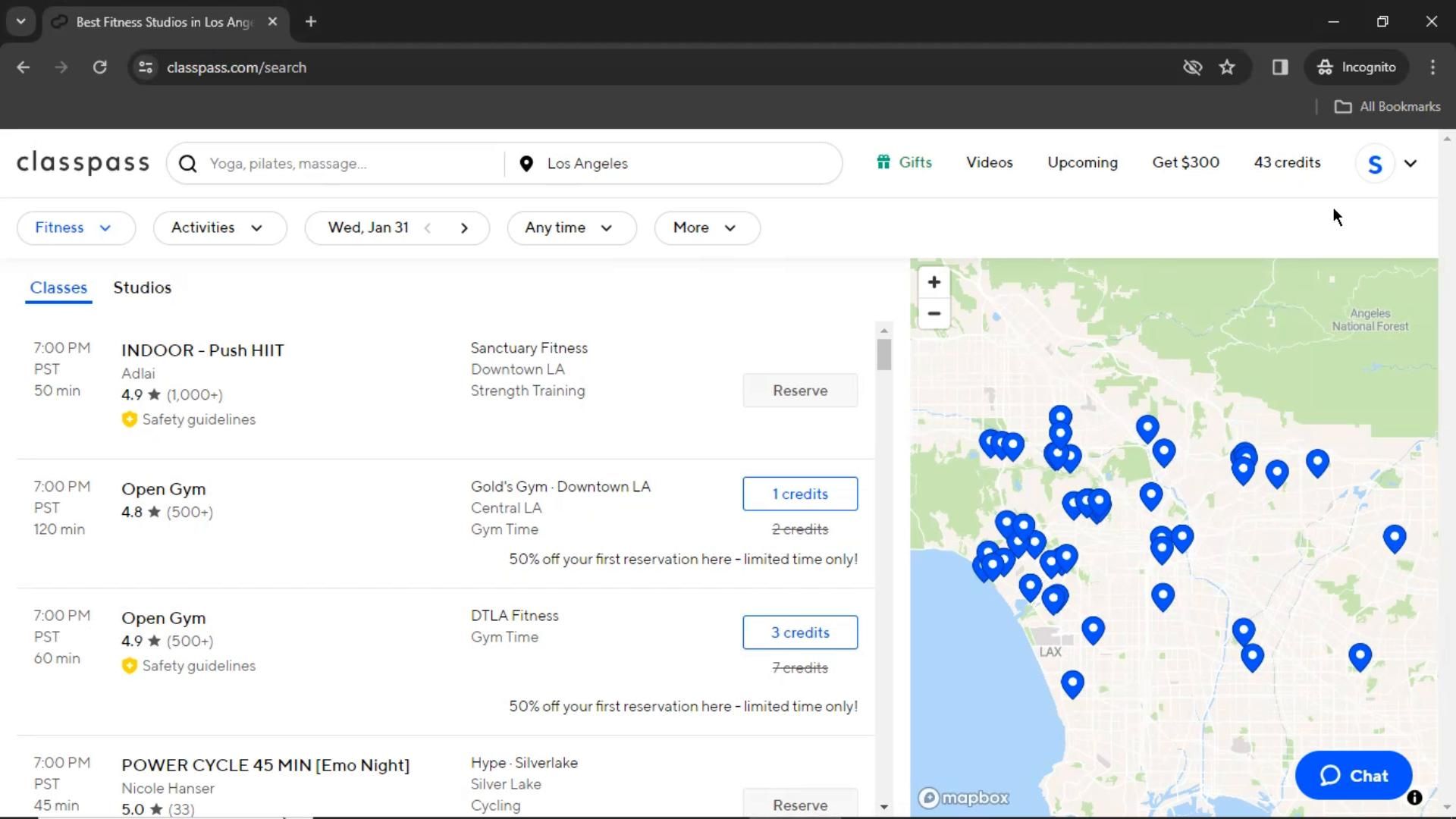Reserve the INDOOR Push HIIT class
The height and width of the screenshot is (819, 1456).
point(800,391)
